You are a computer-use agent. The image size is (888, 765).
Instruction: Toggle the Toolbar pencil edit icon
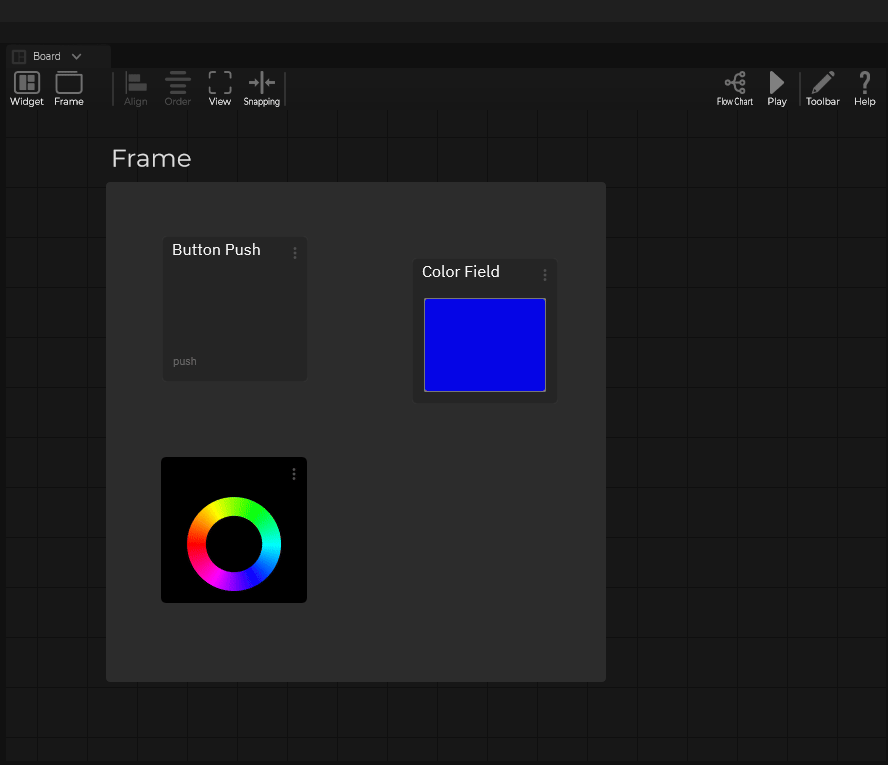[x=823, y=88]
